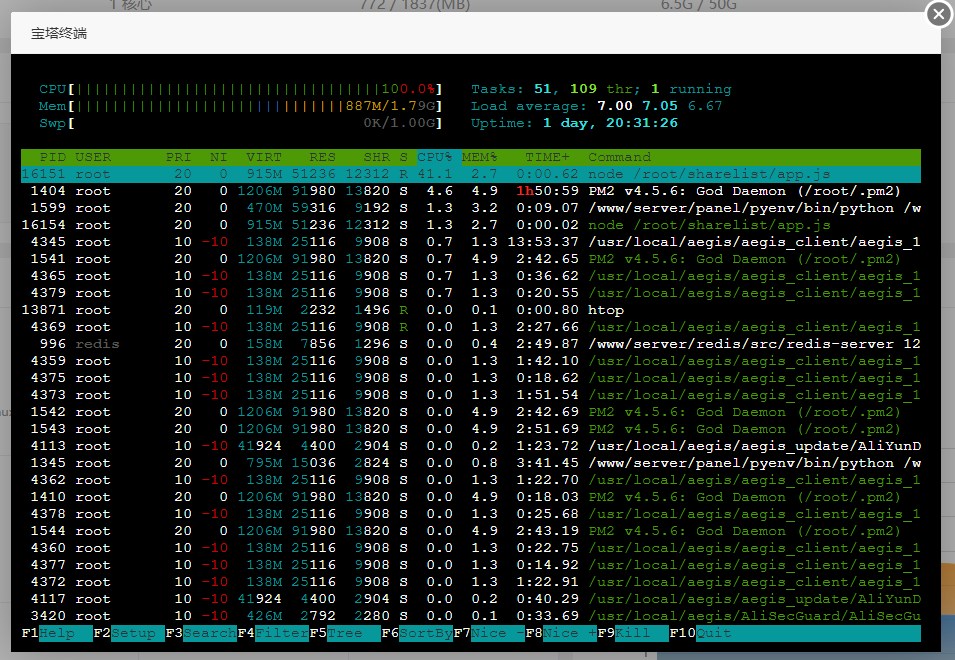Sort by NI column header

[219, 157]
